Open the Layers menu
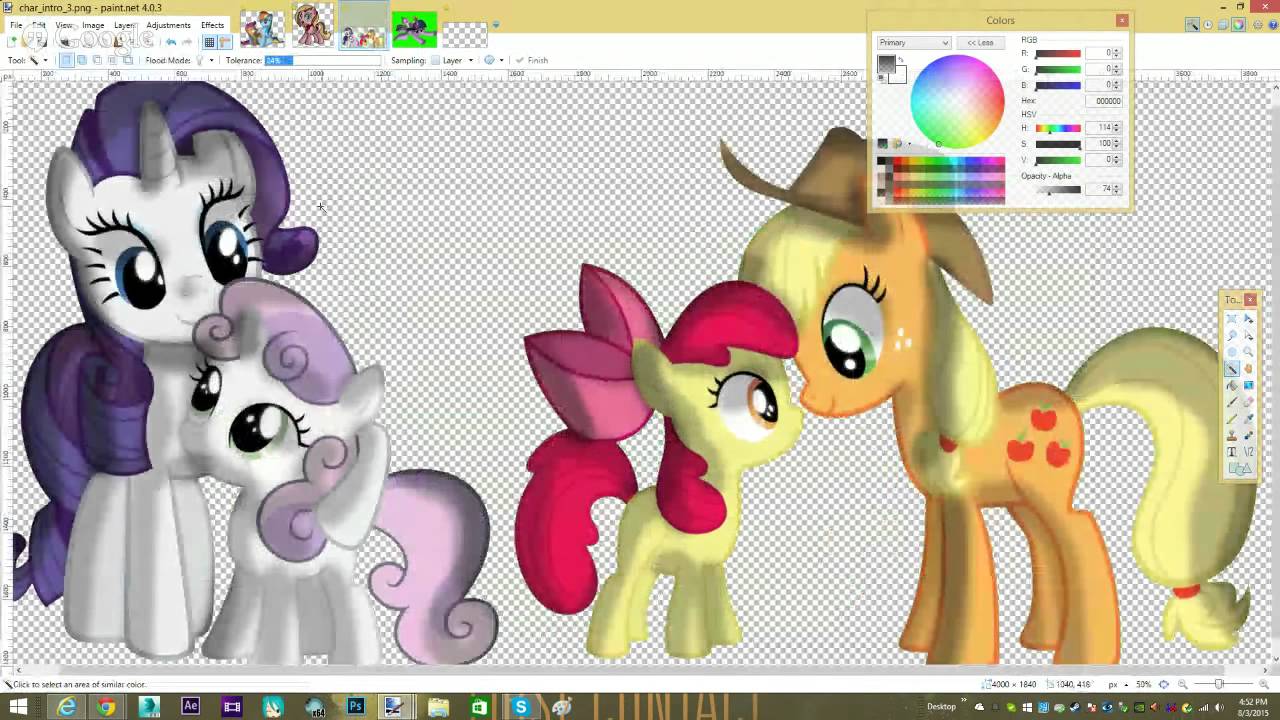Image resolution: width=1280 pixels, height=720 pixels. 125,25
